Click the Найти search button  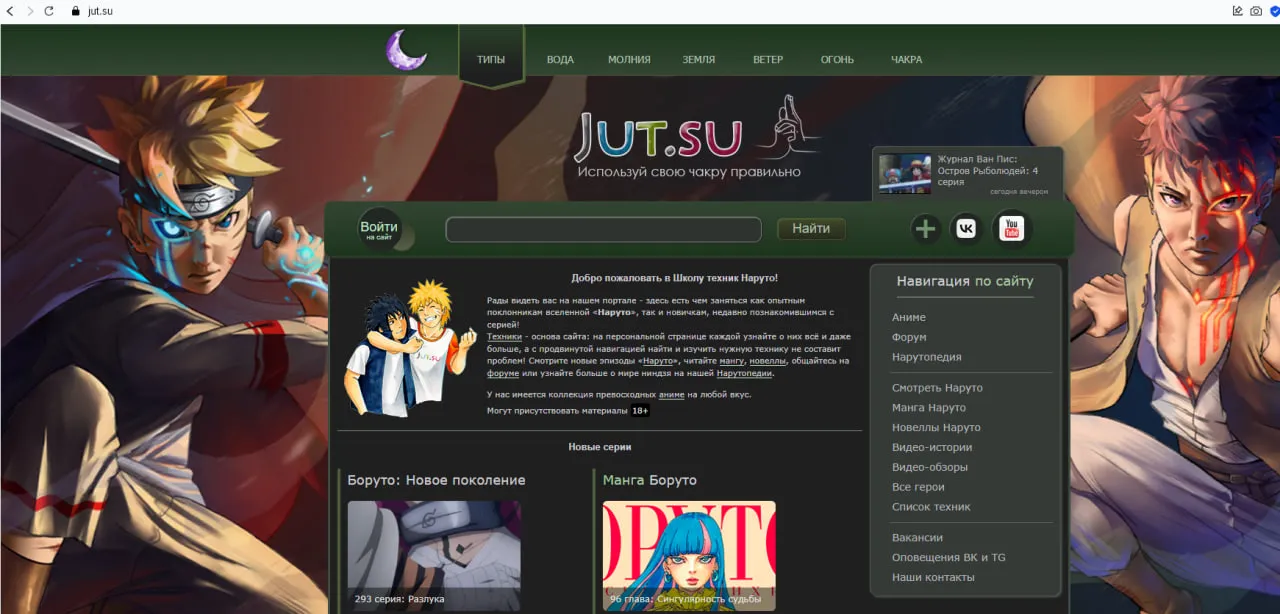click(811, 229)
